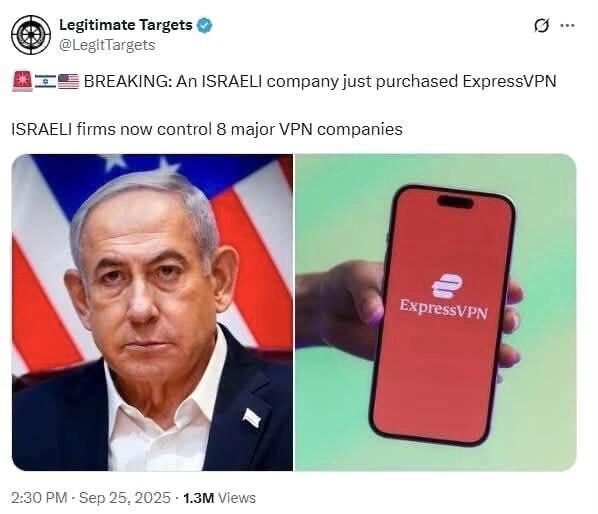Screen dimensions: 598x514
Task: Open the Legitimate Targets display name
Action: click(x=126, y=25)
